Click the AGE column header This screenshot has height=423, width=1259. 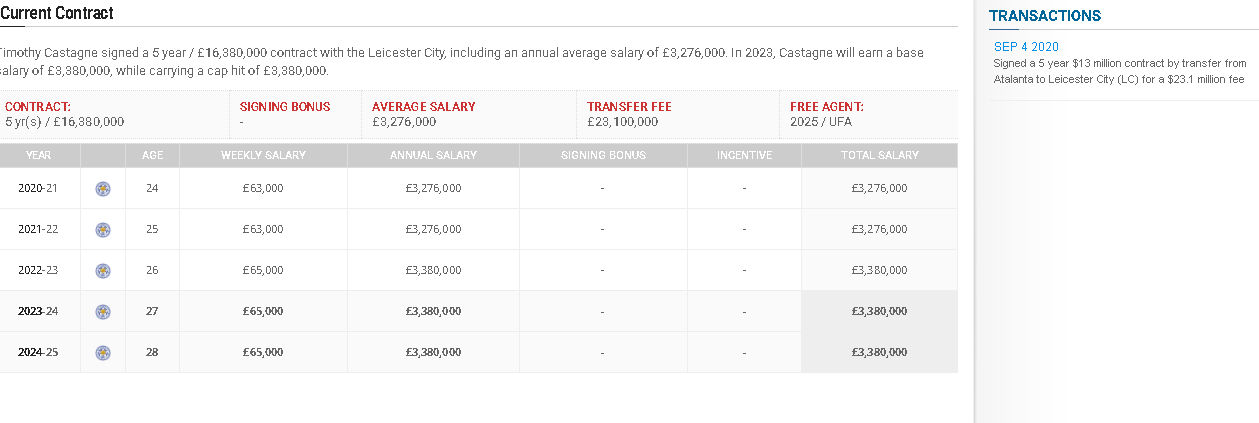[x=152, y=155]
